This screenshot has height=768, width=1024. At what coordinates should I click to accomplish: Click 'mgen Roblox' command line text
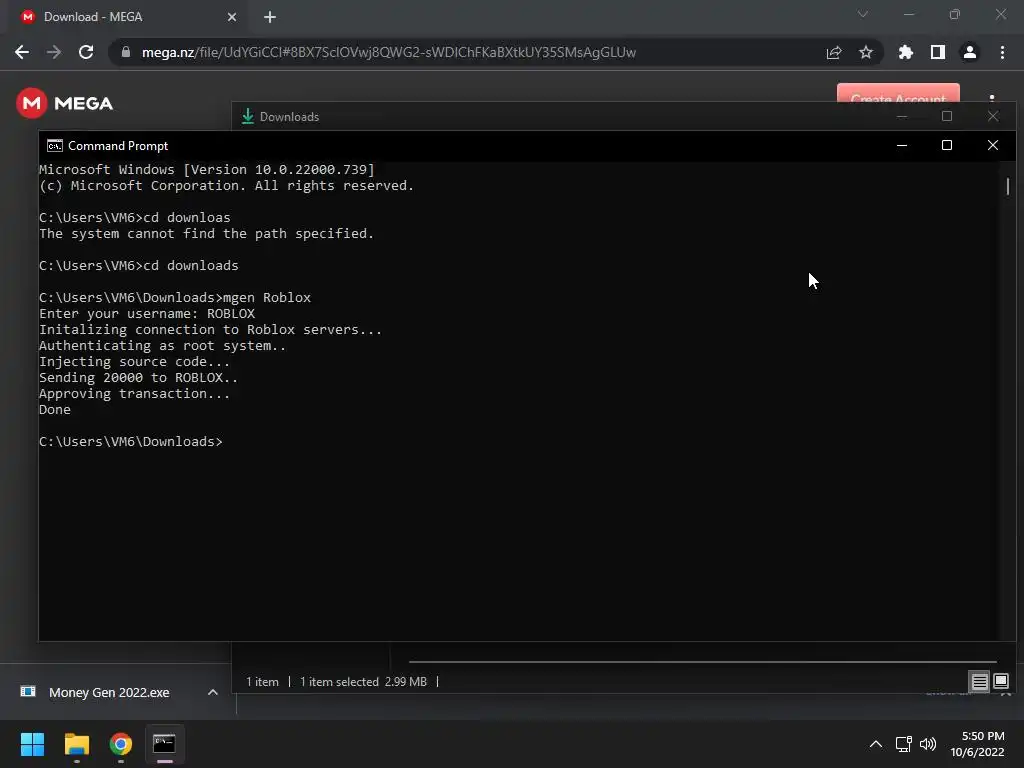click(267, 297)
